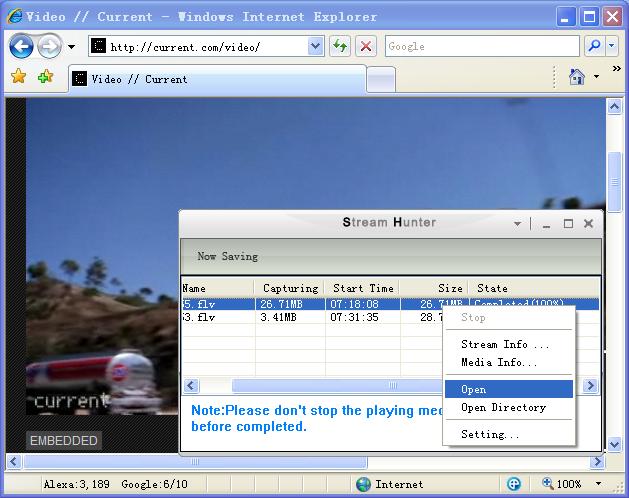
Task: Stop page loading with red X icon
Action: [x=365, y=47]
